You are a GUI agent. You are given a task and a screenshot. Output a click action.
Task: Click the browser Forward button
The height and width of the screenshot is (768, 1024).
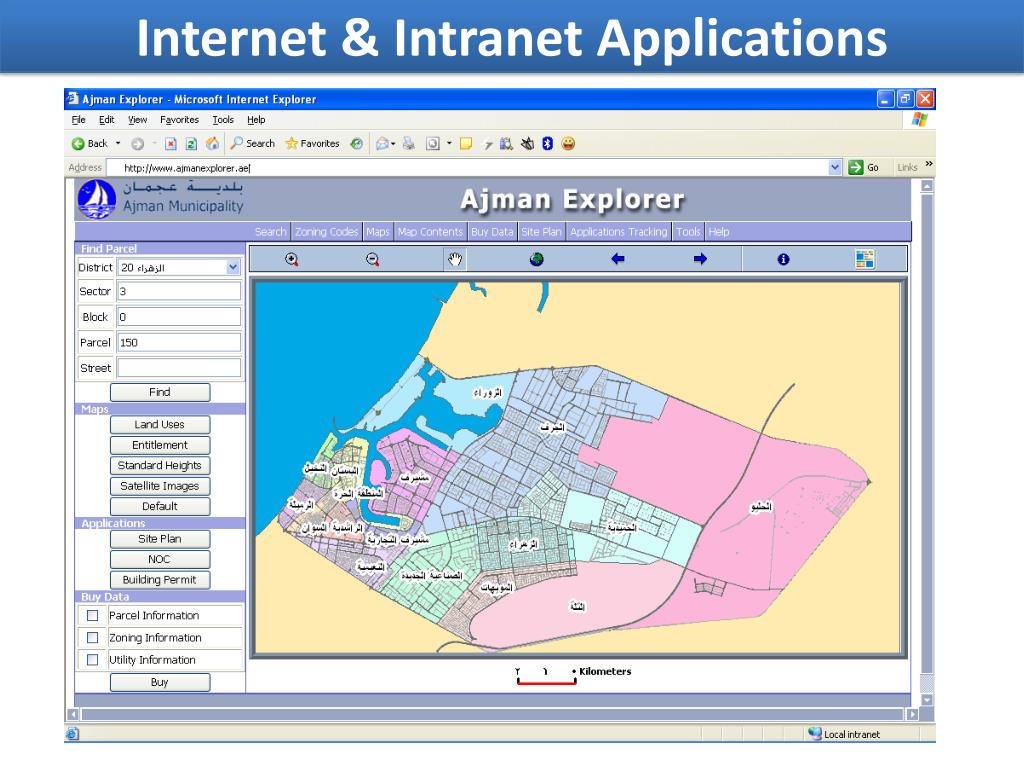[137, 144]
